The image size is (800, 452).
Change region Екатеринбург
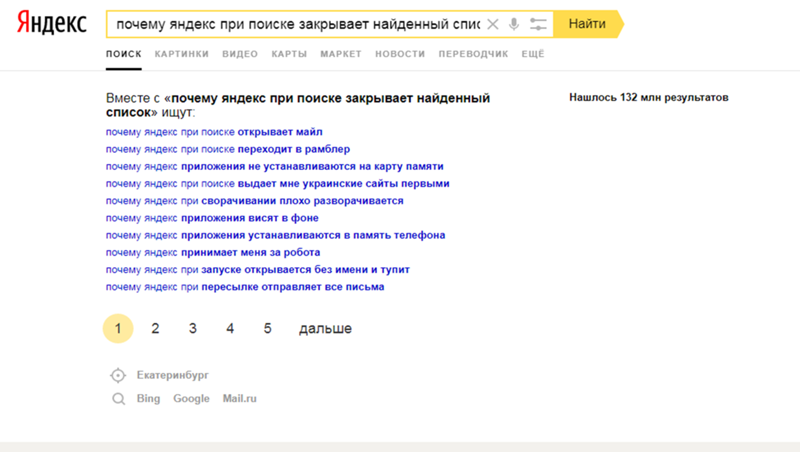pos(172,375)
